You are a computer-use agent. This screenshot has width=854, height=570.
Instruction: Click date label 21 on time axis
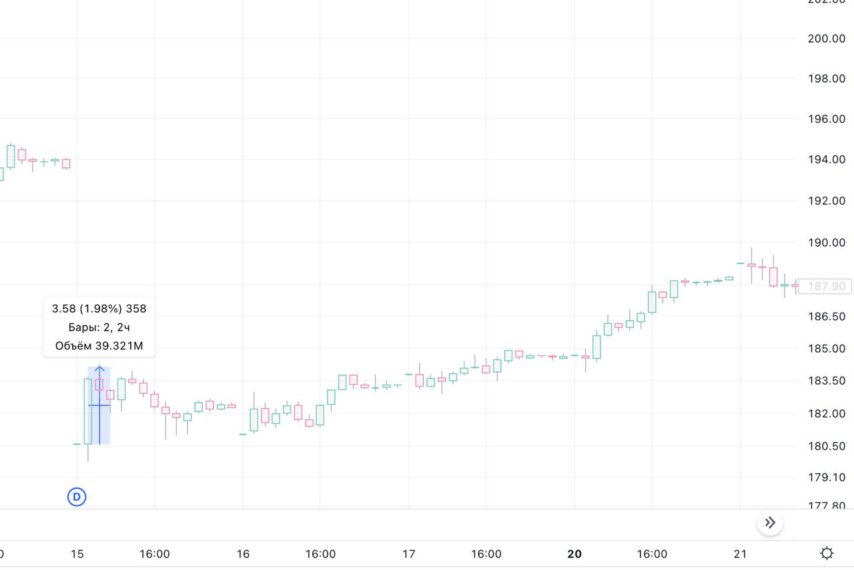point(740,554)
